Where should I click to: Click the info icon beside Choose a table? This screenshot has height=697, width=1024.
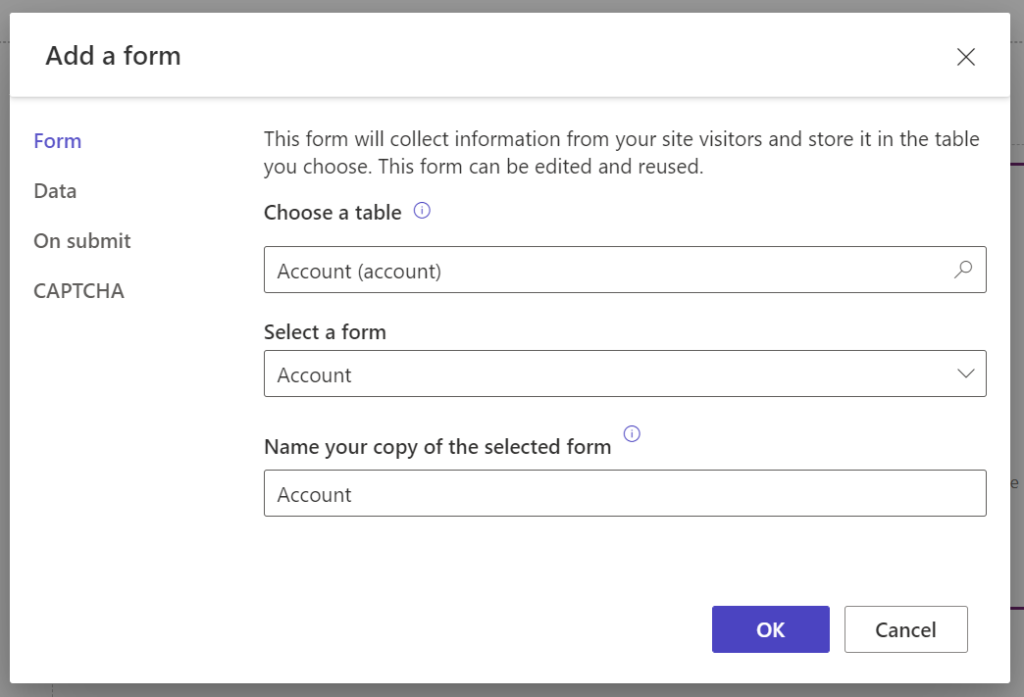click(x=422, y=210)
